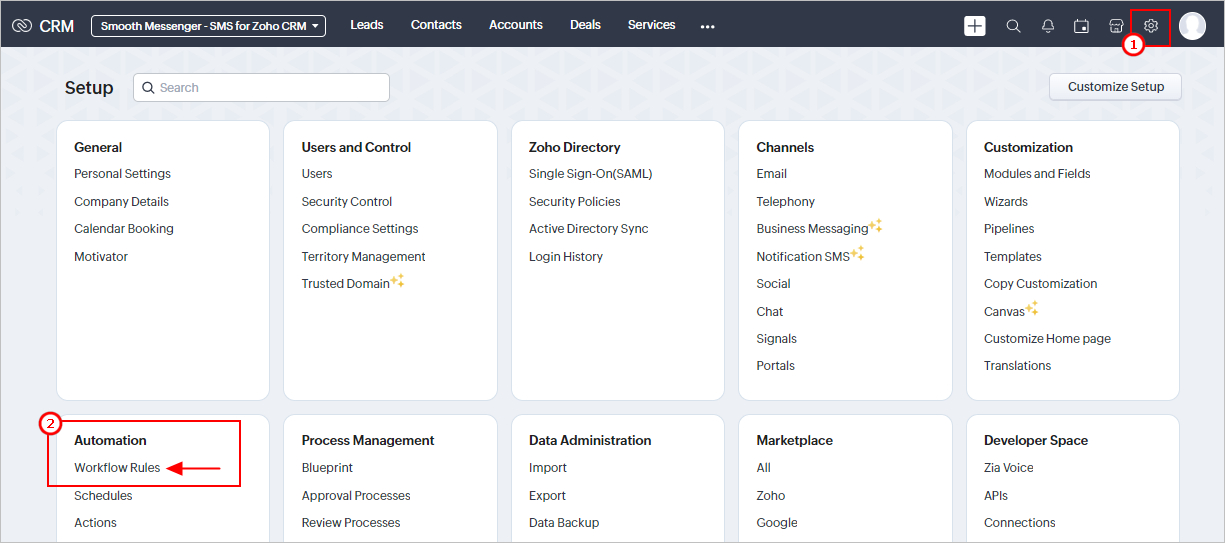Open Signals settings
This screenshot has height=543, width=1225.
(x=777, y=339)
